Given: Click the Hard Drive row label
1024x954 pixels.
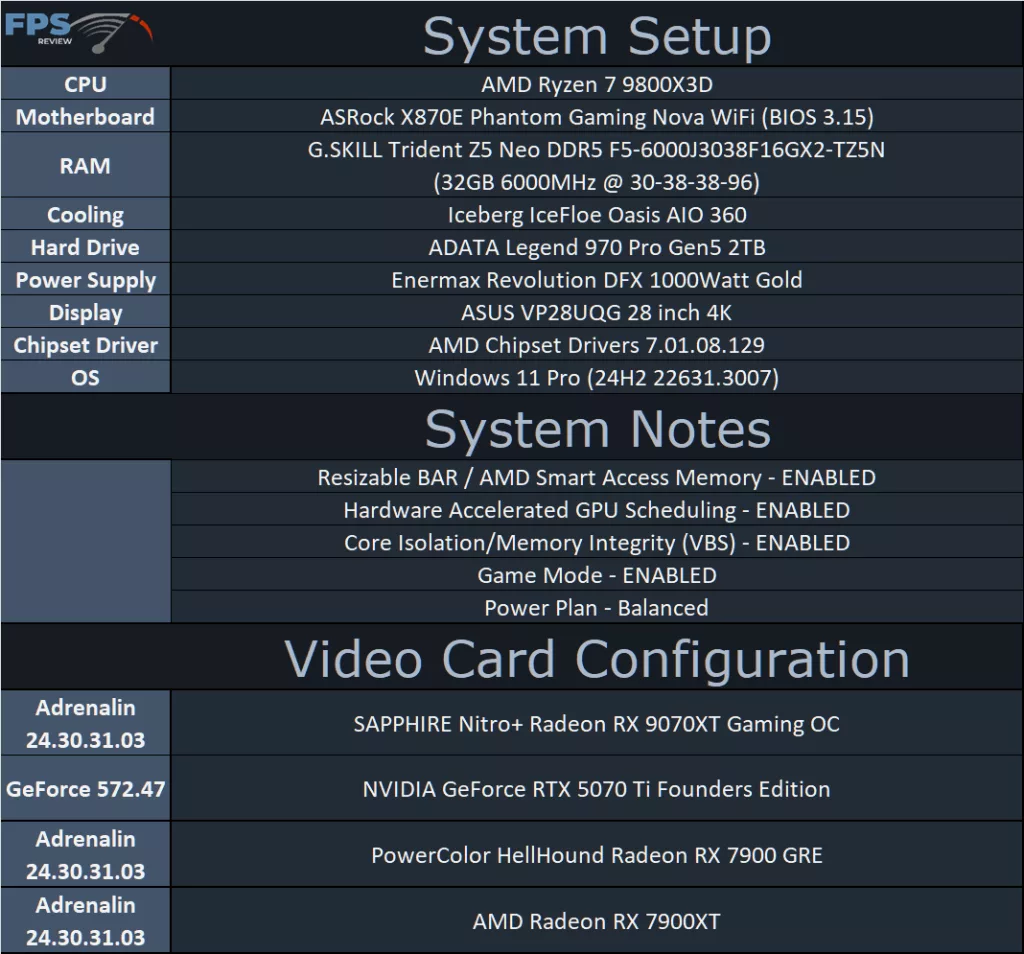Looking at the screenshot, I should (86, 247).
